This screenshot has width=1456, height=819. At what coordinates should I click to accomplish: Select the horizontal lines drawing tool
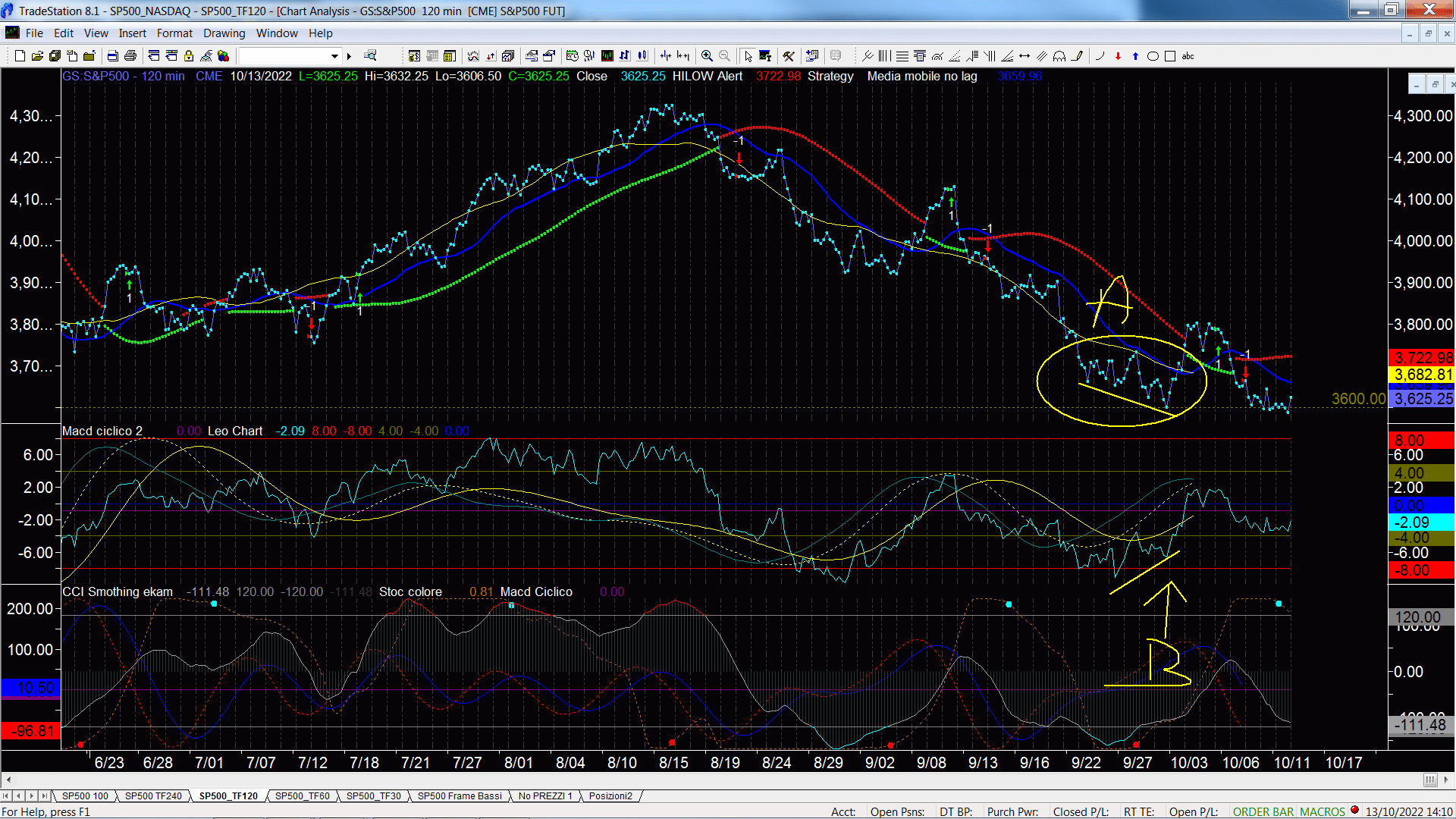pyautogui.click(x=902, y=56)
